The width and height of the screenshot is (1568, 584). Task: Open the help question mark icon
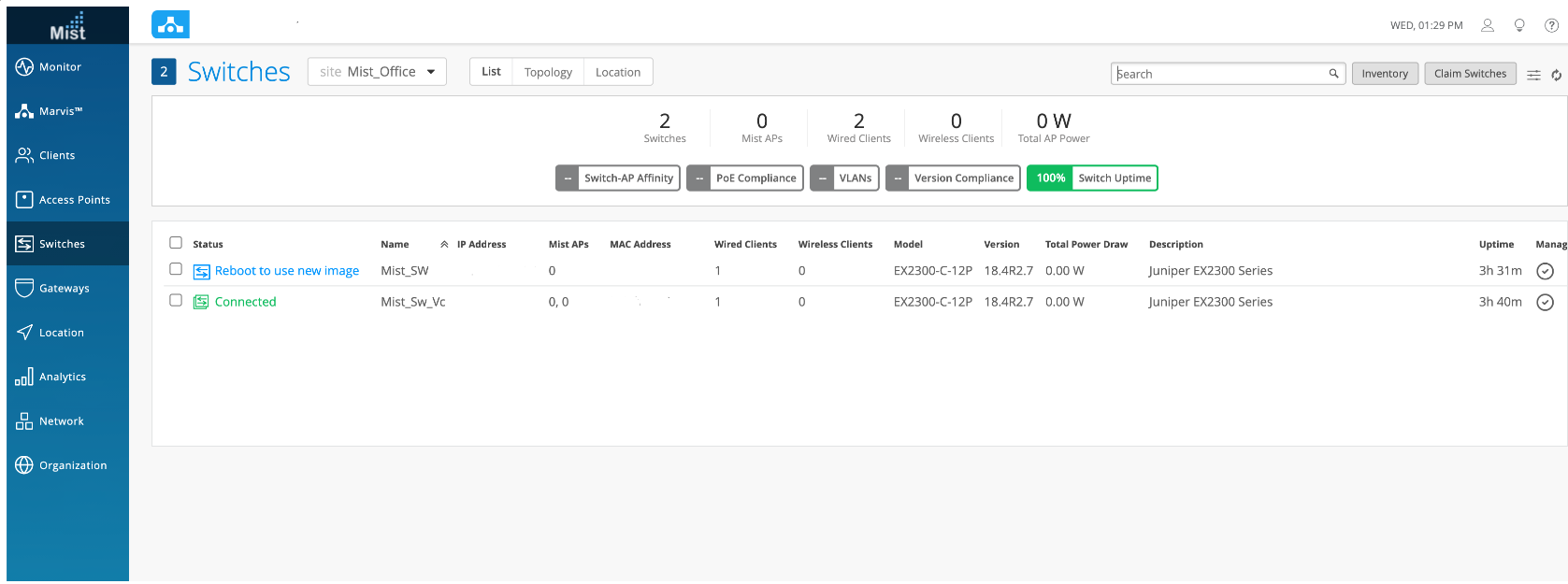click(1551, 25)
